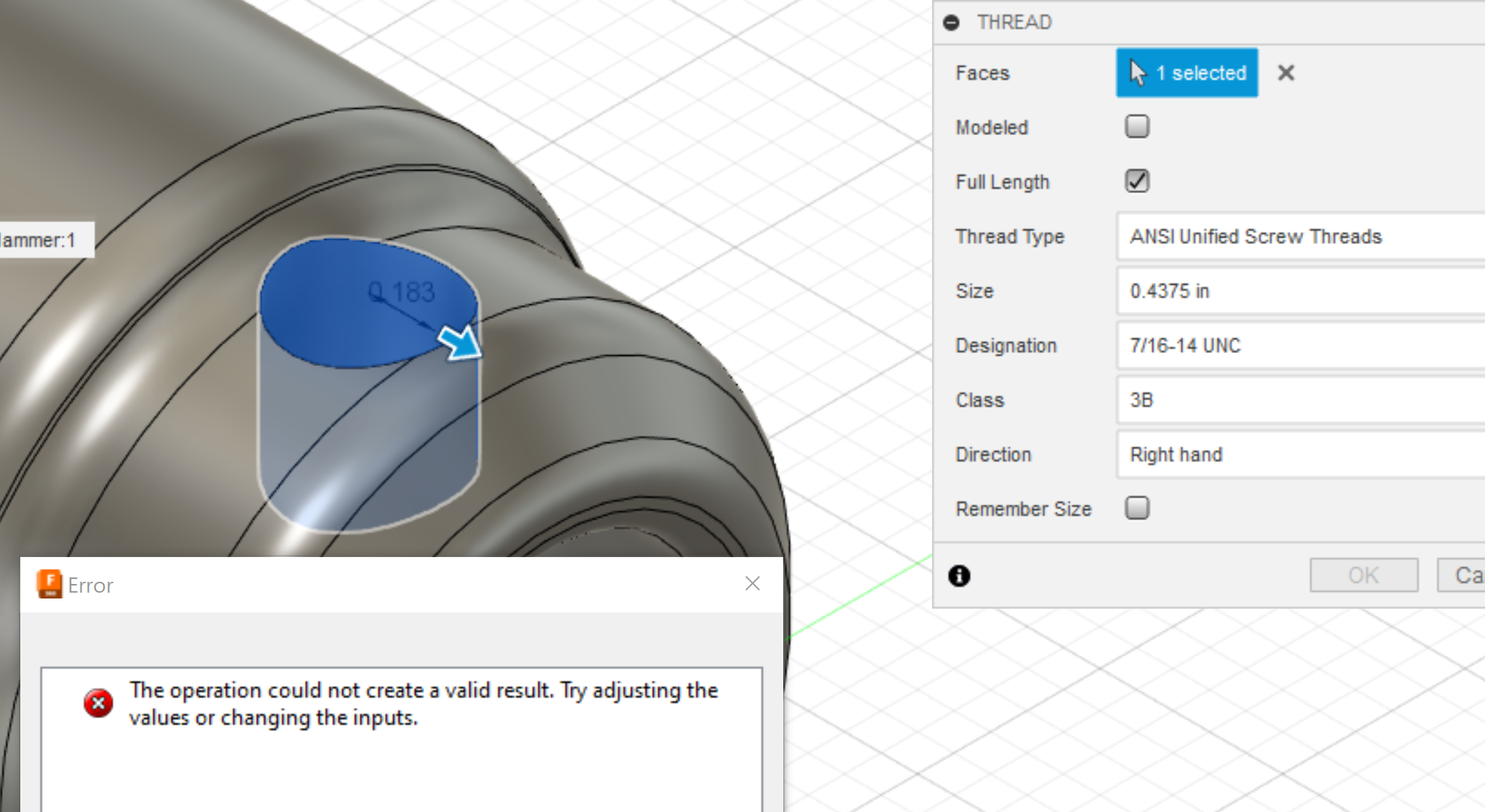The width and height of the screenshot is (1485, 812).
Task: Click the blue direction arrow manipulator
Action: click(460, 341)
